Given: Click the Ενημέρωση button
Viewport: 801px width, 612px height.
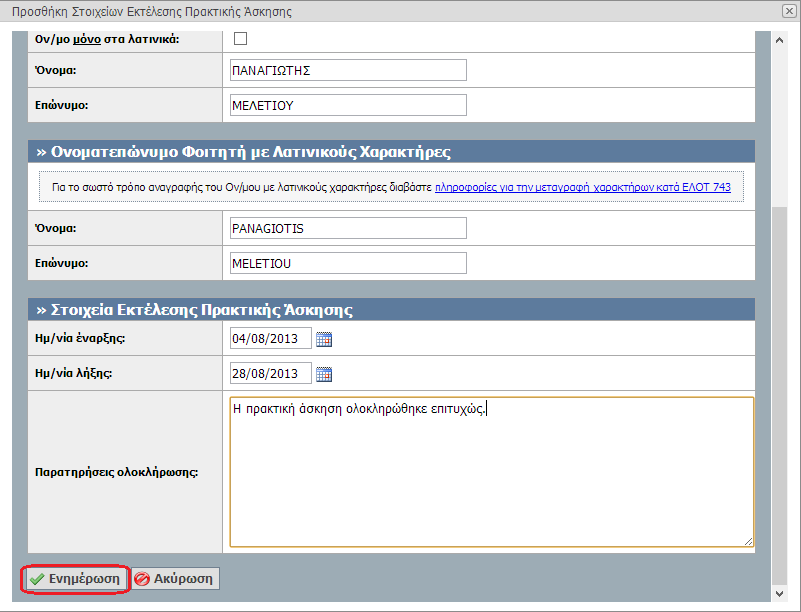Looking at the screenshot, I should coord(75,579).
